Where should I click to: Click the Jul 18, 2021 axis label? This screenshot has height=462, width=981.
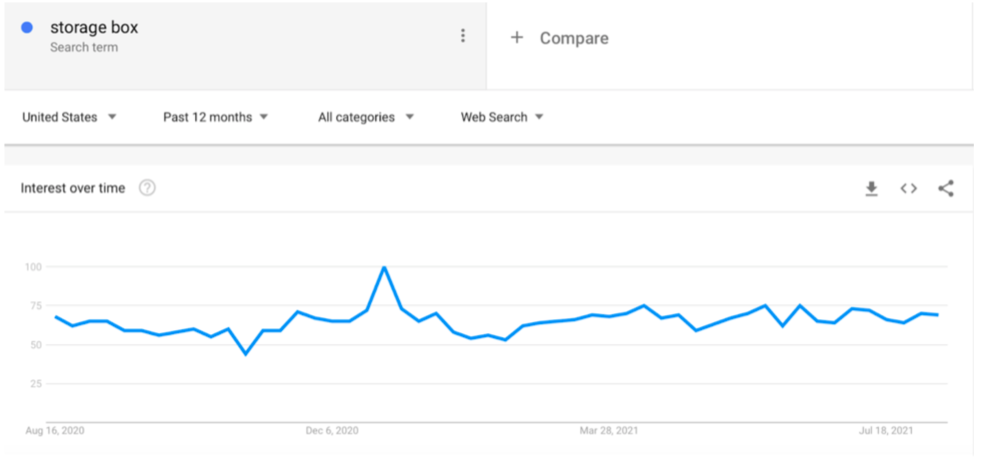pyautogui.click(x=886, y=431)
